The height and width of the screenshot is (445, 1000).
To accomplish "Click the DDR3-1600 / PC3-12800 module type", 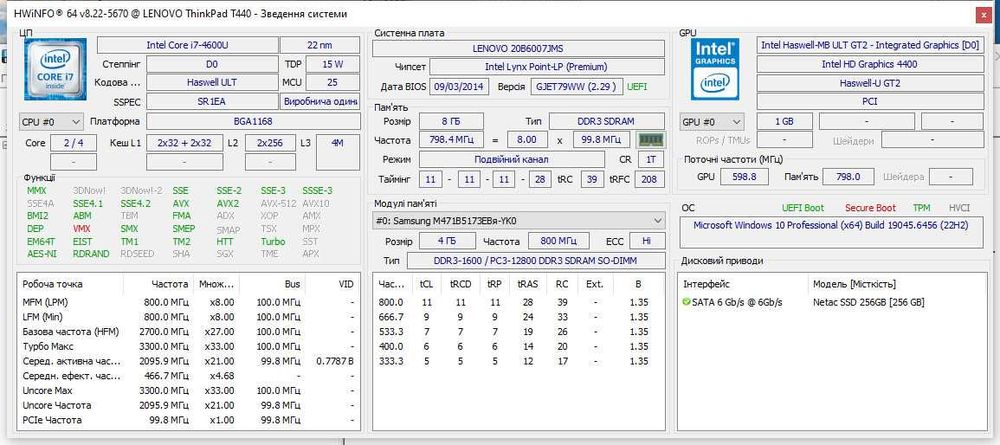I will (x=536, y=260).
